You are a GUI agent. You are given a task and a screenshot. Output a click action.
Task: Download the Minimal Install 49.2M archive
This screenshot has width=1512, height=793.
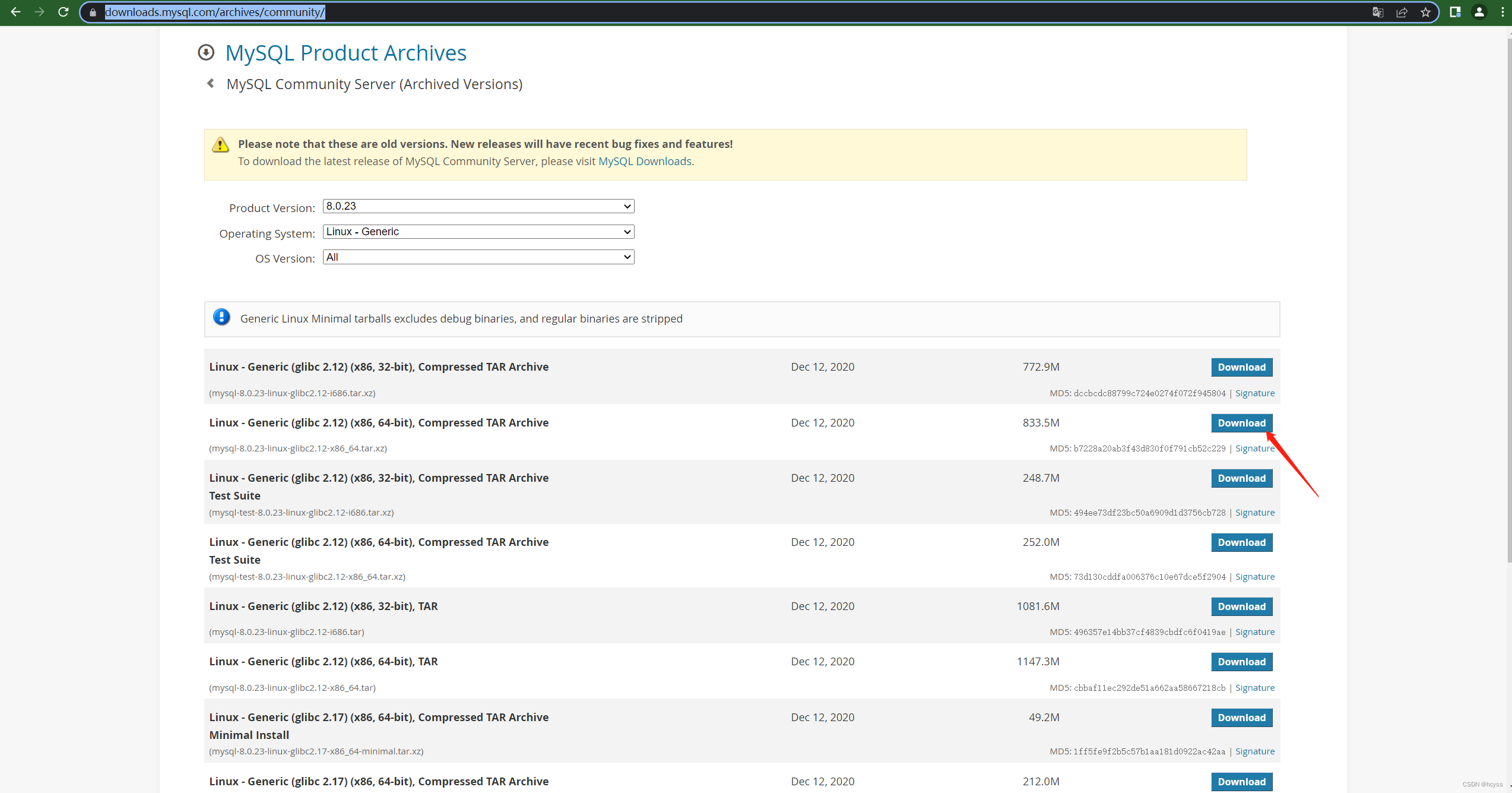[x=1241, y=718]
